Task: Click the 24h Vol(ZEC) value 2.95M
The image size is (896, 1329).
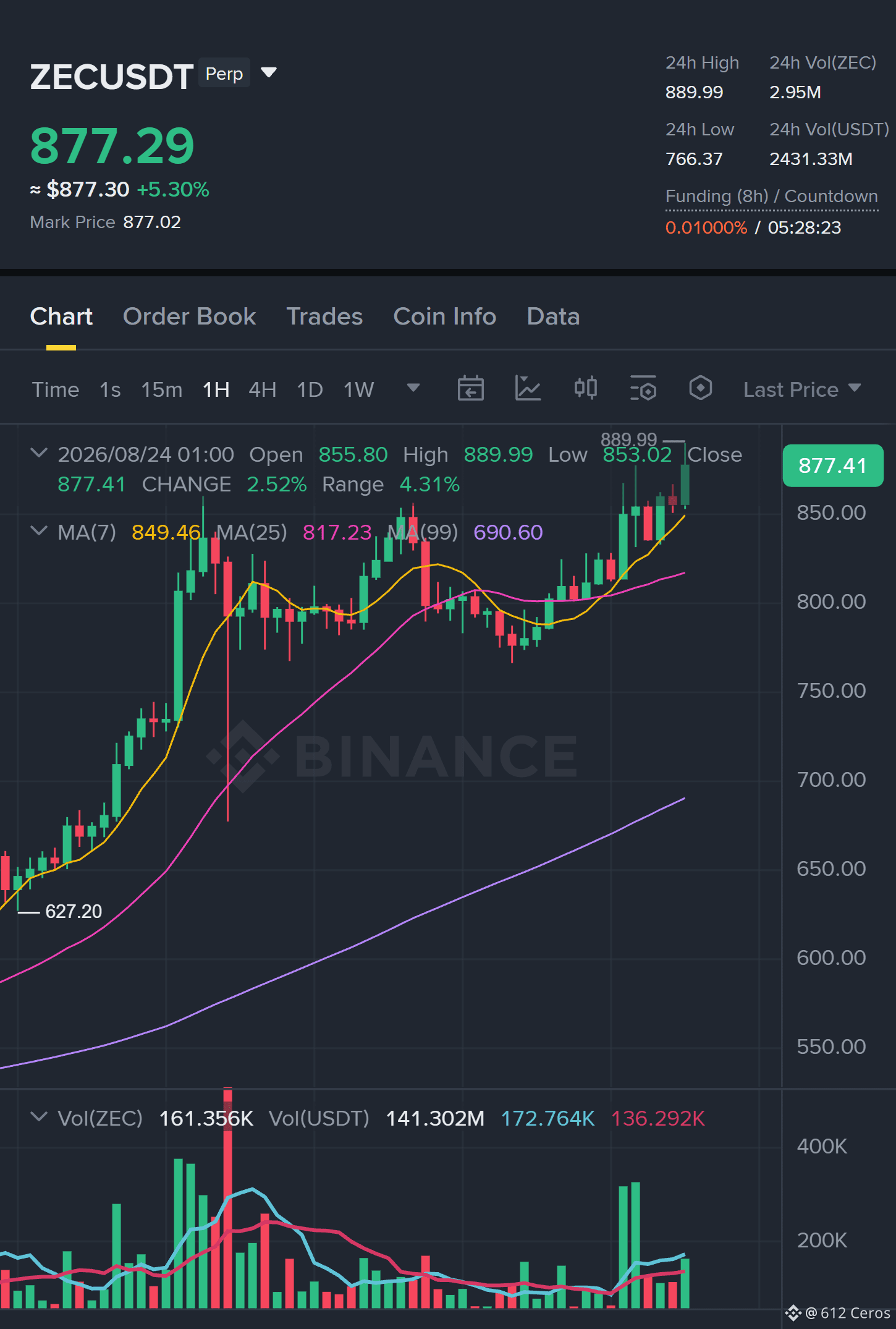Action: [x=795, y=92]
